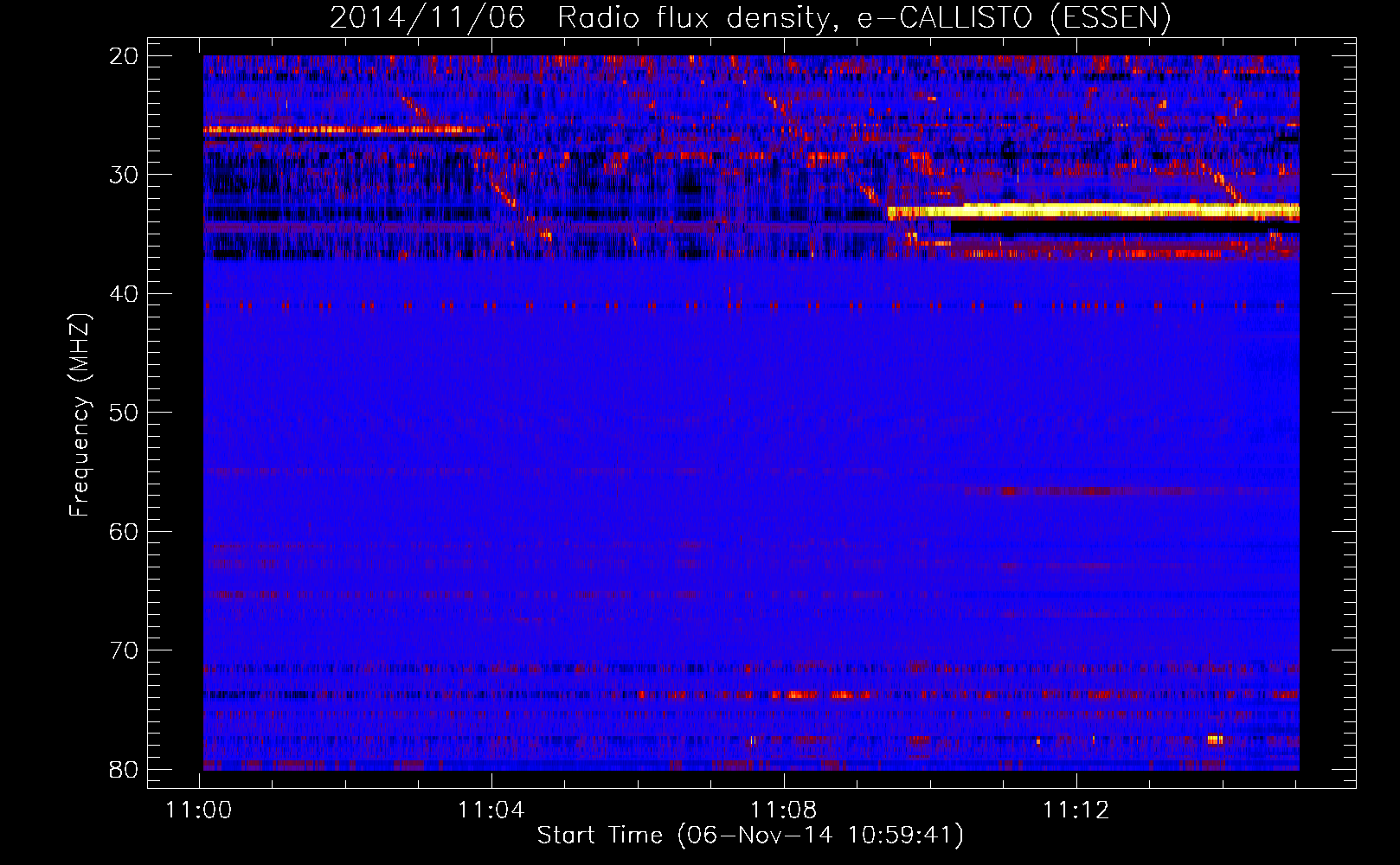Screen dimensions: 1400x865
Task: Click the 40 frequency tick label
Action: point(125,294)
